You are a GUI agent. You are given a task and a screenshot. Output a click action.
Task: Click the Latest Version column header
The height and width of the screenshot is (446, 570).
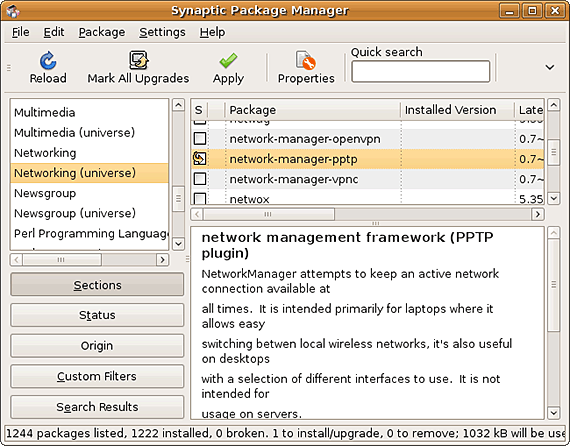(x=530, y=110)
